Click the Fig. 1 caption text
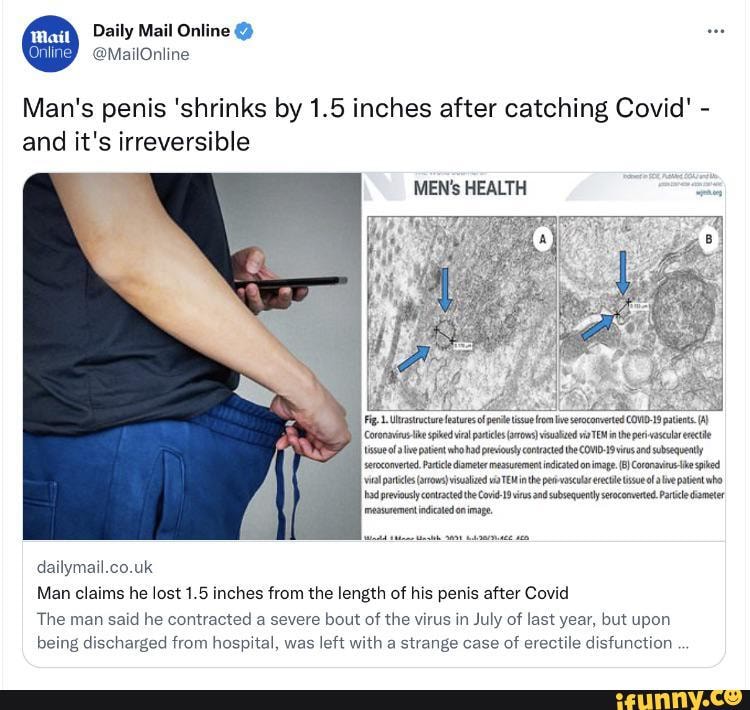This screenshot has width=750, height=710. coord(544,465)
